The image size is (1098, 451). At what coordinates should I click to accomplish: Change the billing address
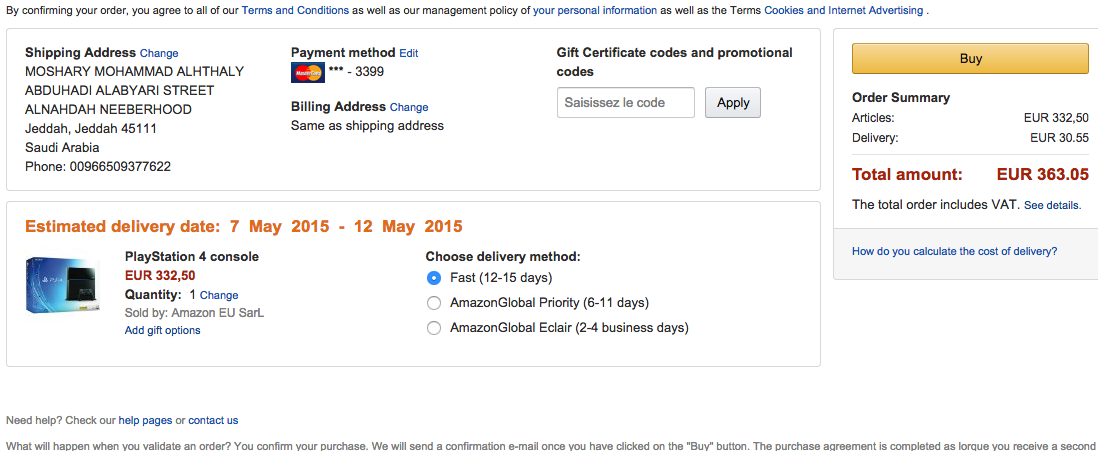(x=409, y=107)
